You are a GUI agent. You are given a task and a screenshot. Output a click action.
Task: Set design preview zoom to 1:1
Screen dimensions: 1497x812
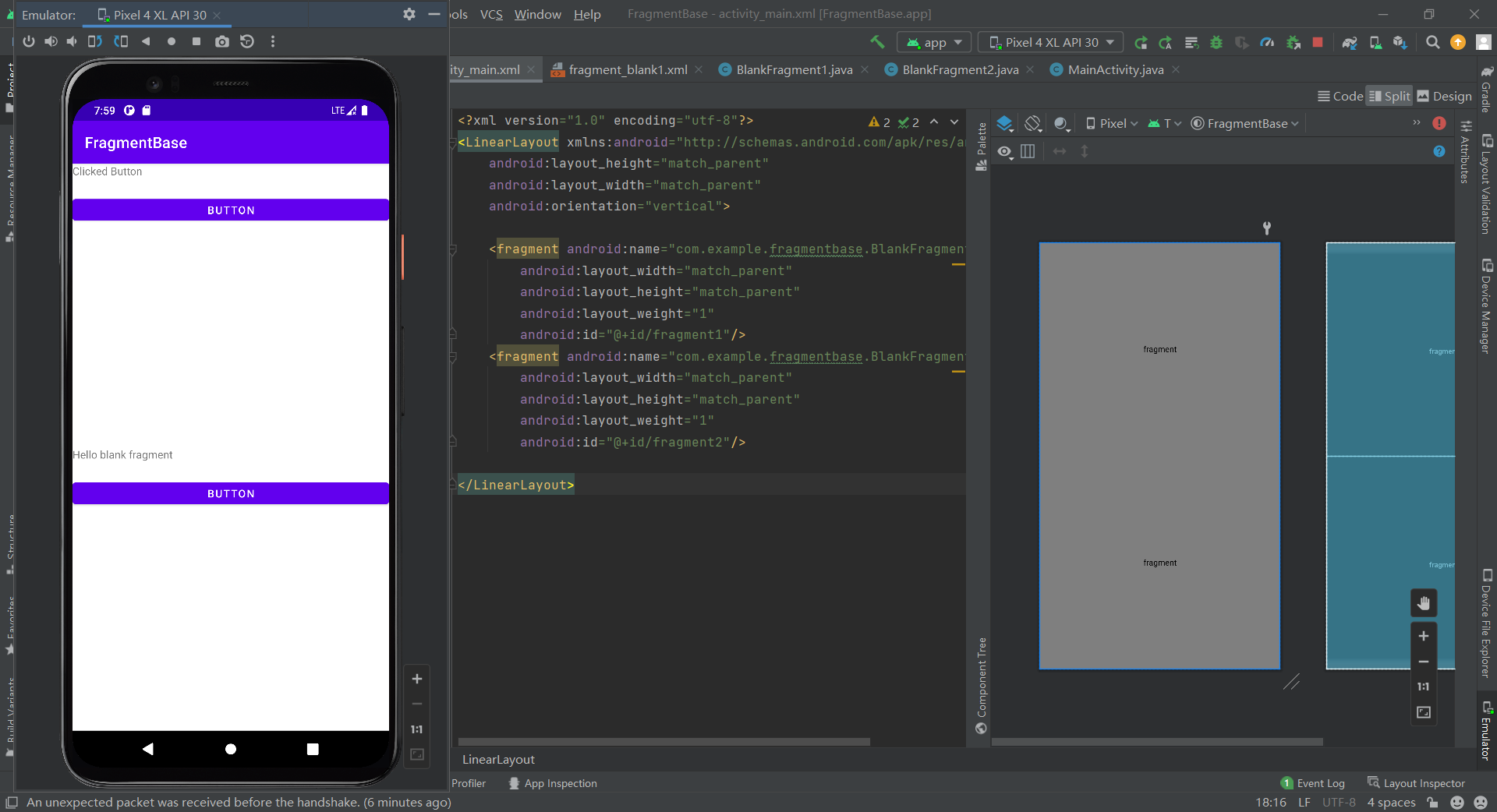[x=1424, y=687]
